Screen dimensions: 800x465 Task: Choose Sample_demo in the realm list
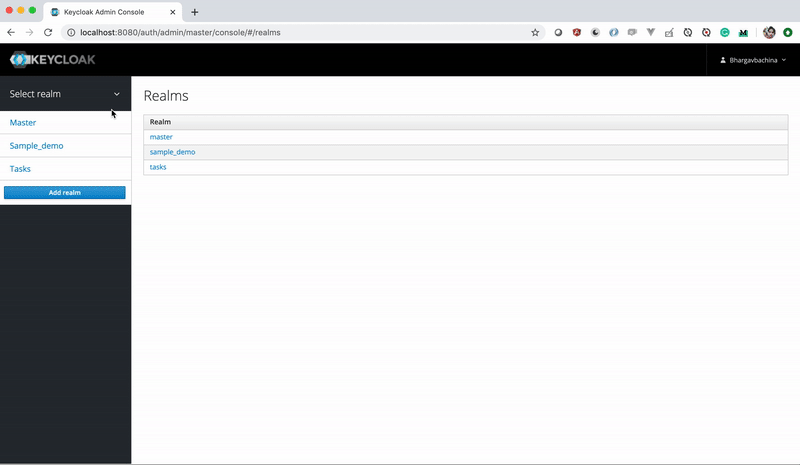[36, 145]
